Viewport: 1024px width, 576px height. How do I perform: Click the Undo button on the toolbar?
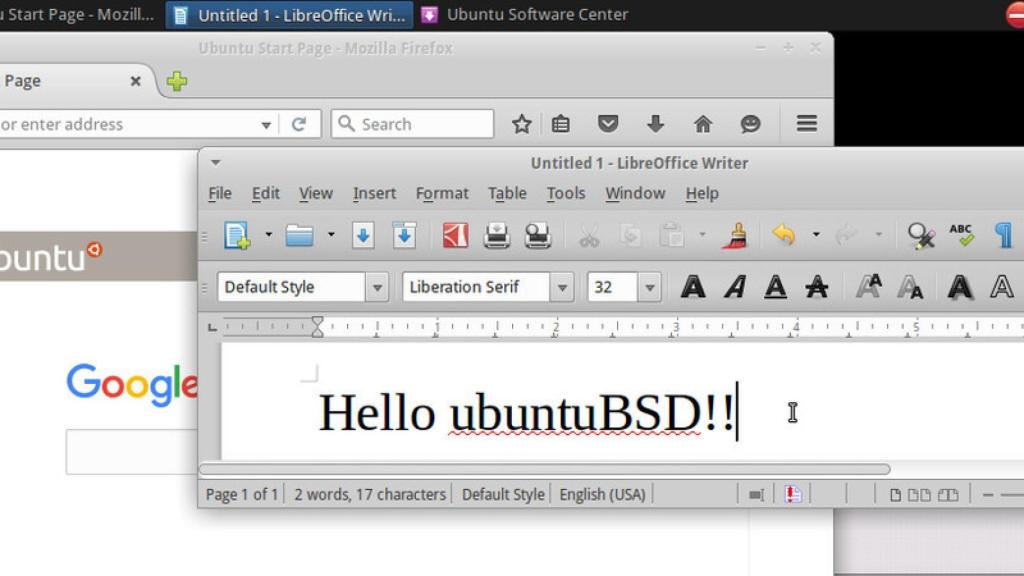pos(783,235)
